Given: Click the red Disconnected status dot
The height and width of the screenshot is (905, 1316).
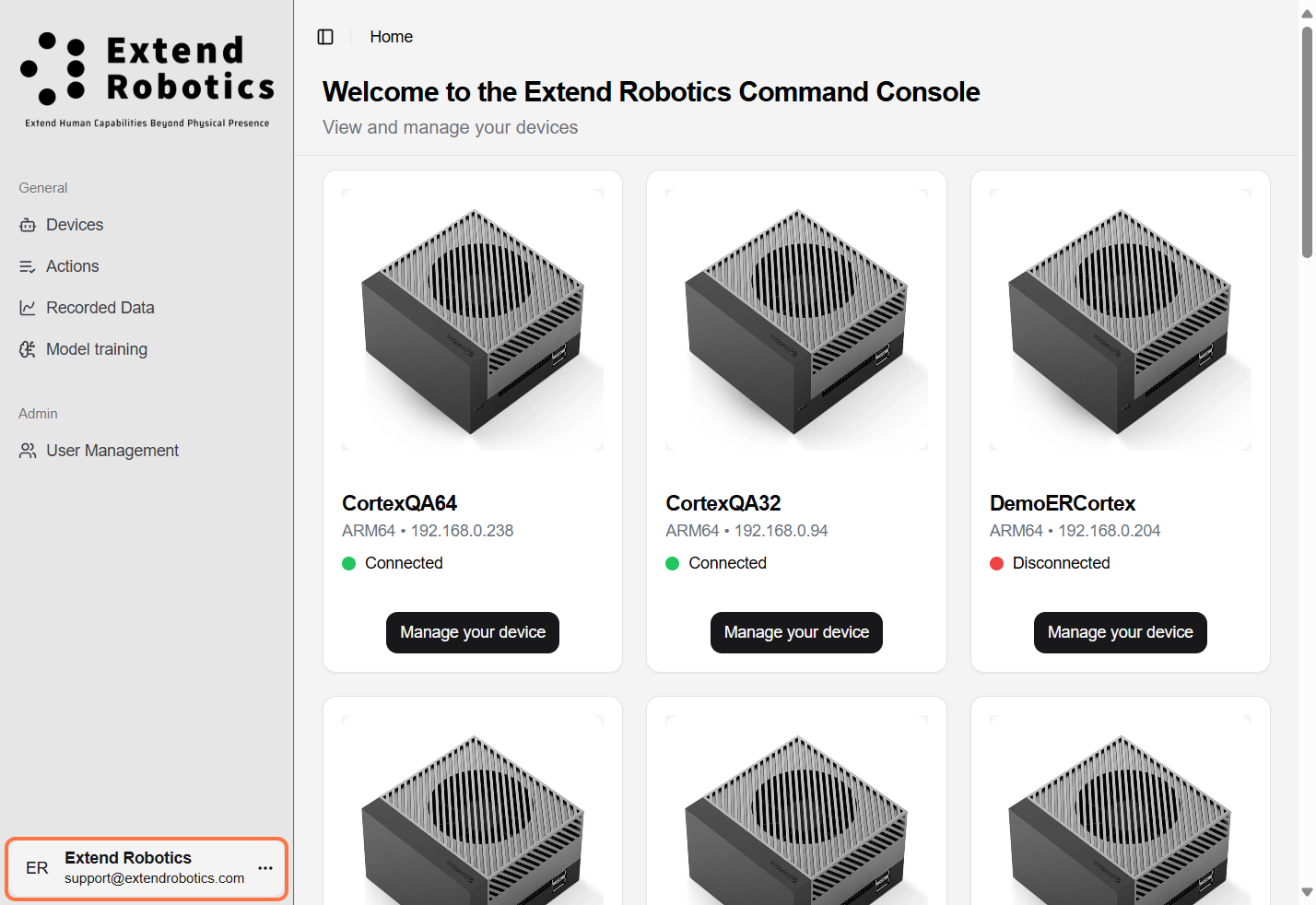Looking at the screenshot, I should click(996, 564).
